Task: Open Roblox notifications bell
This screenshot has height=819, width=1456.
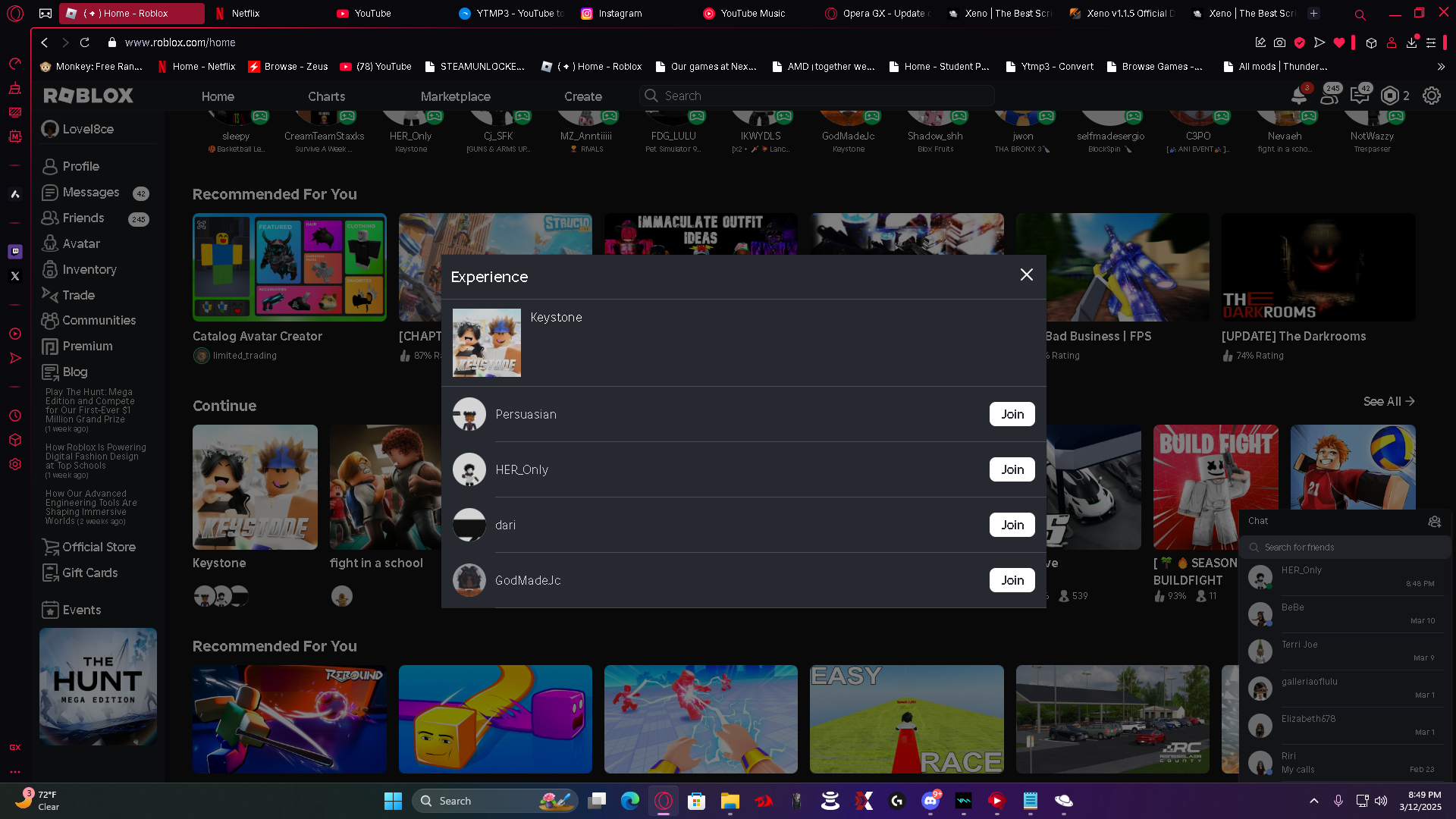Action: [x=1299, y=96]
